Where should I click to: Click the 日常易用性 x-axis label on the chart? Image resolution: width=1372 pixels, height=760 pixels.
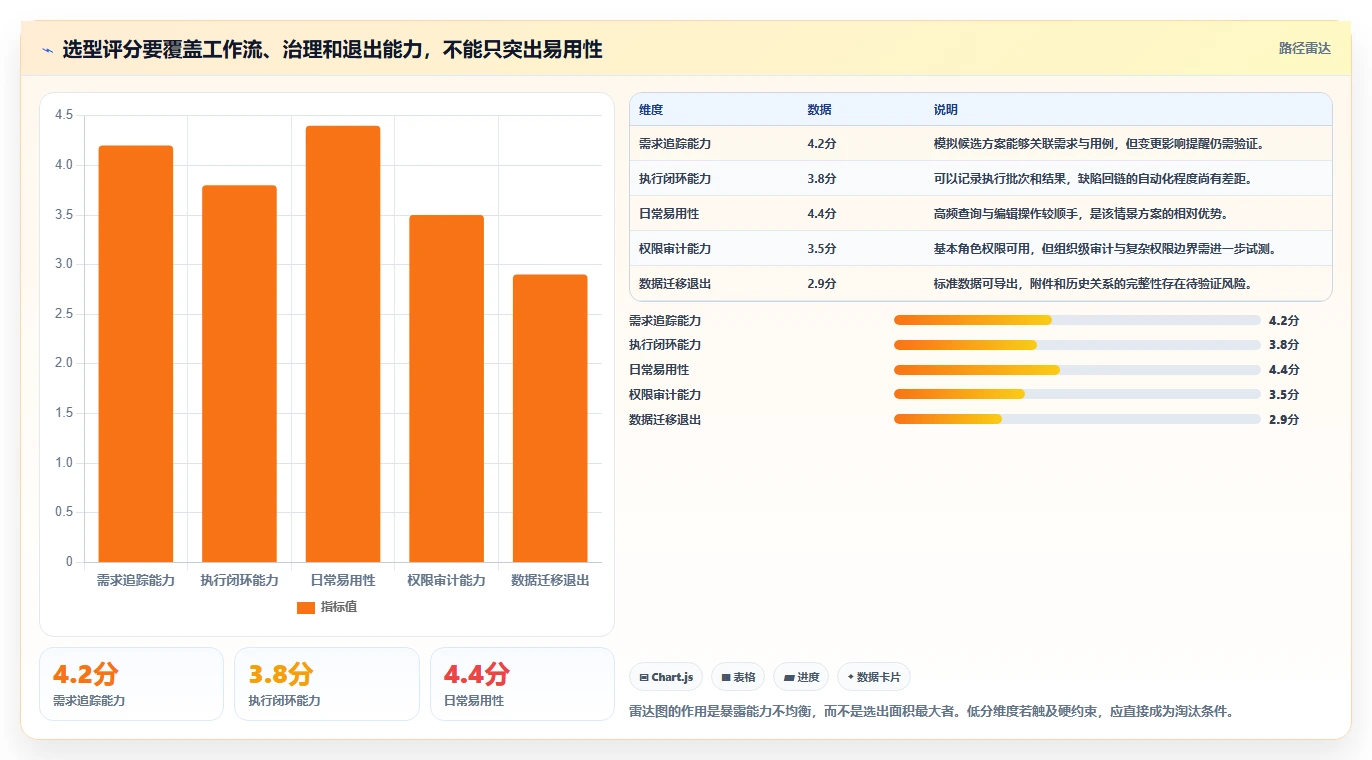343,580
